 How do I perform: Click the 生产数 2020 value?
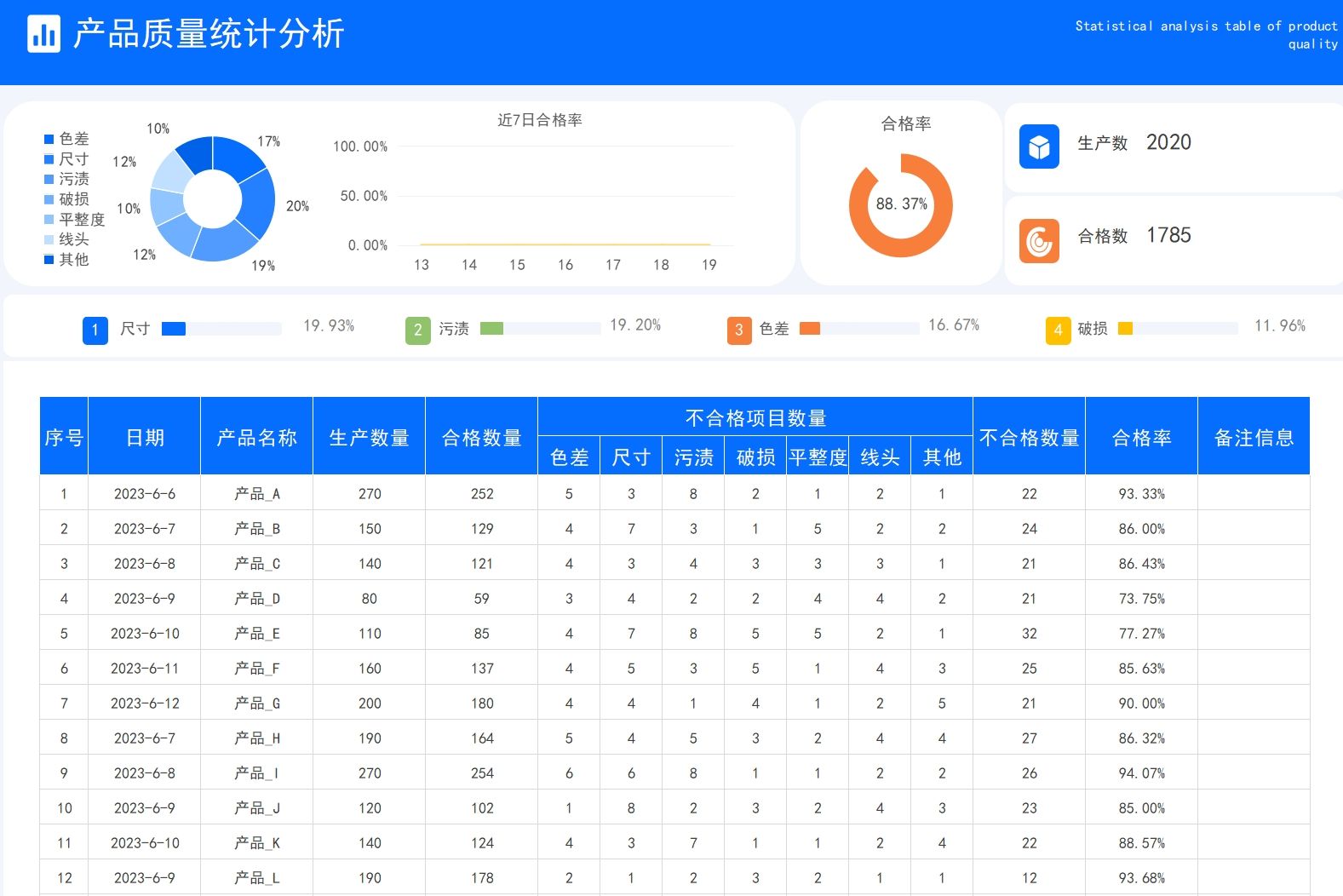point(1168,142)
